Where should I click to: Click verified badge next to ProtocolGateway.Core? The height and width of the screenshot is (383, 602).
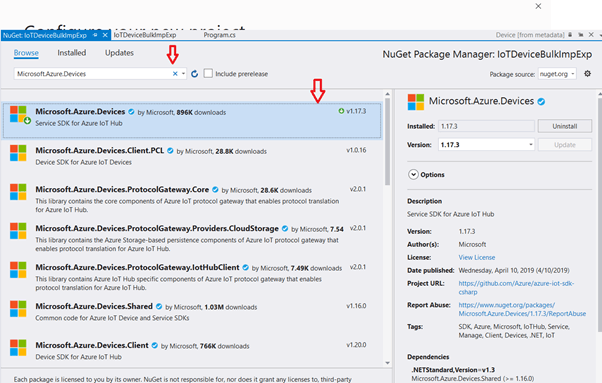(x=215, y=190)
